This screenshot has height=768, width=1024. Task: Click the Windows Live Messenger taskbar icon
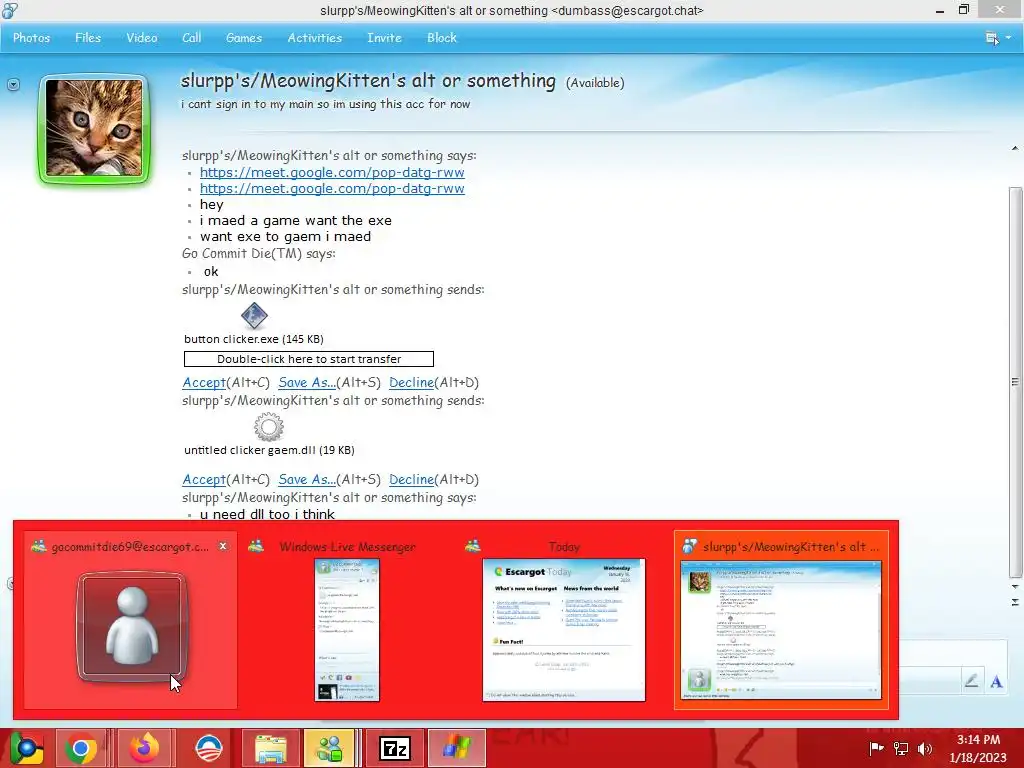(330, 748)
